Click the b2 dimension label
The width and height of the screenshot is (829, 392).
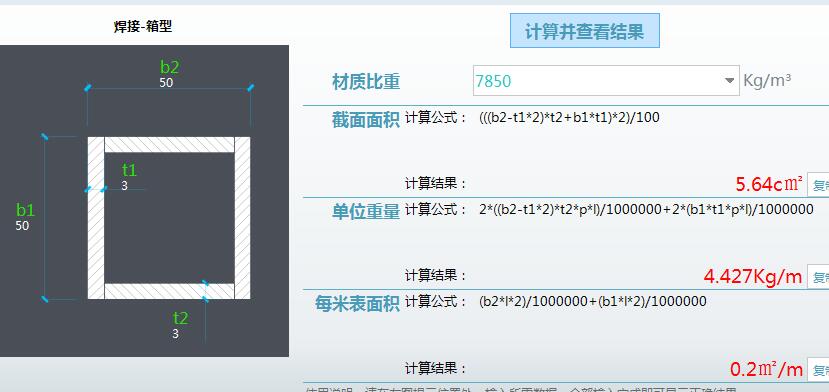(170, 67)
